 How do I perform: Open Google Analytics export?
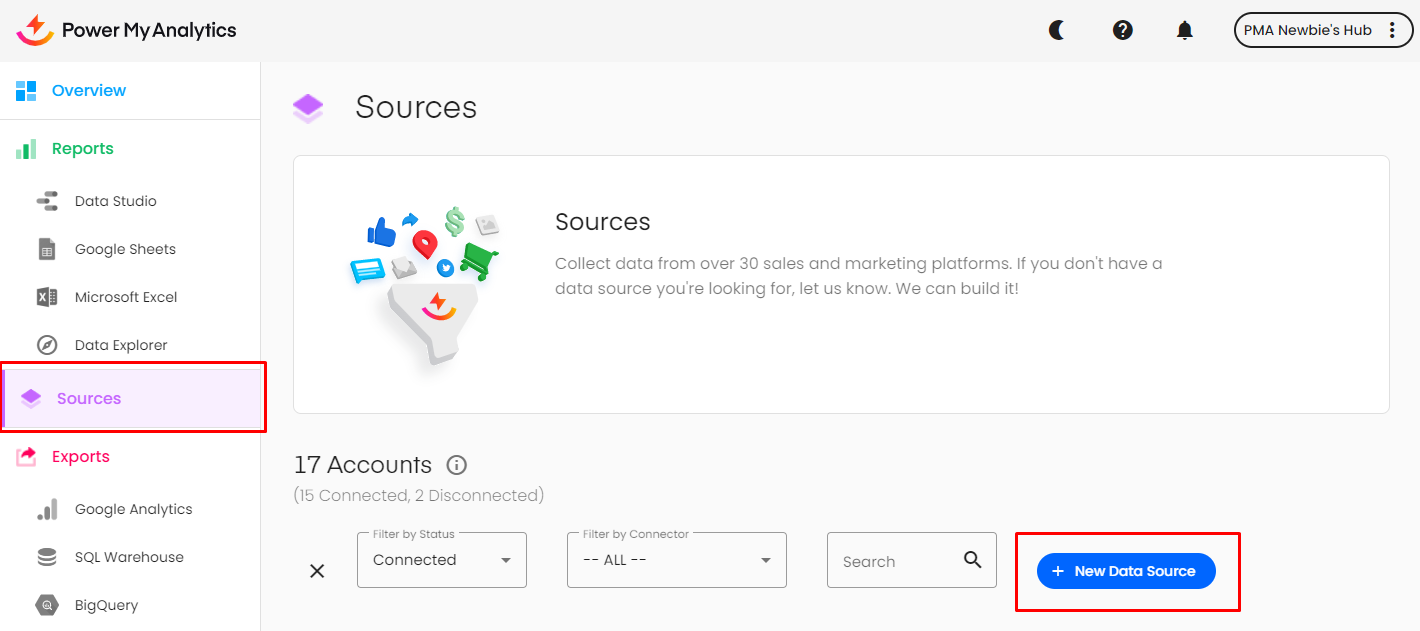pyautogui.click(x=133, y=509)
